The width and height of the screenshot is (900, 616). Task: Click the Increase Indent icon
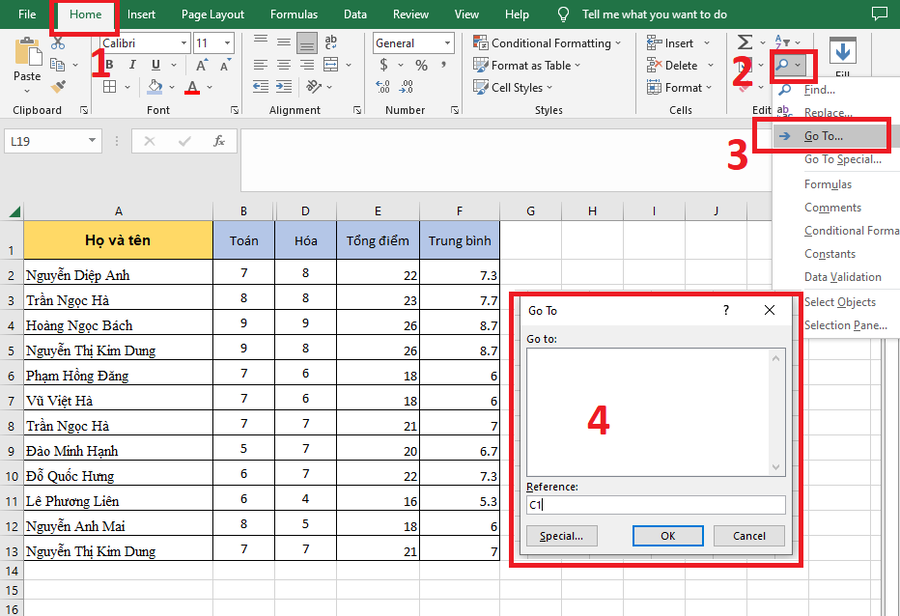click(x=284, y=87)
